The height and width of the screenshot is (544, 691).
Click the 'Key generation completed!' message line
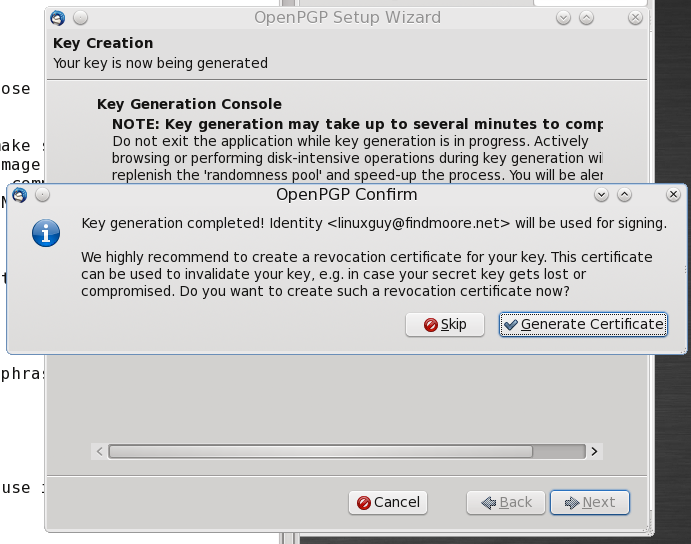(x=374, y=223)
